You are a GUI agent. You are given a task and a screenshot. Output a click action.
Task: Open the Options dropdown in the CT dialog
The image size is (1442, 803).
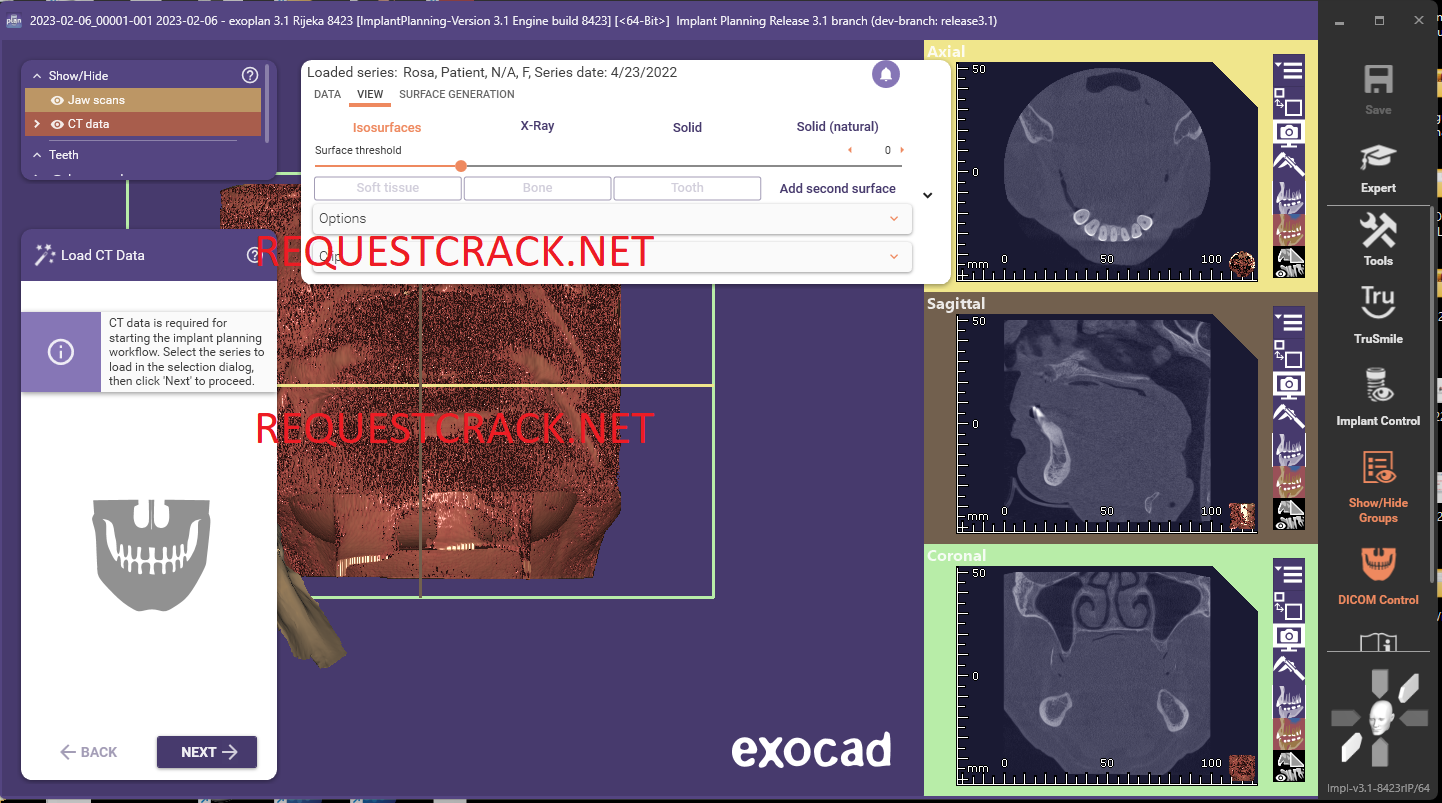[x=612, y=218]
